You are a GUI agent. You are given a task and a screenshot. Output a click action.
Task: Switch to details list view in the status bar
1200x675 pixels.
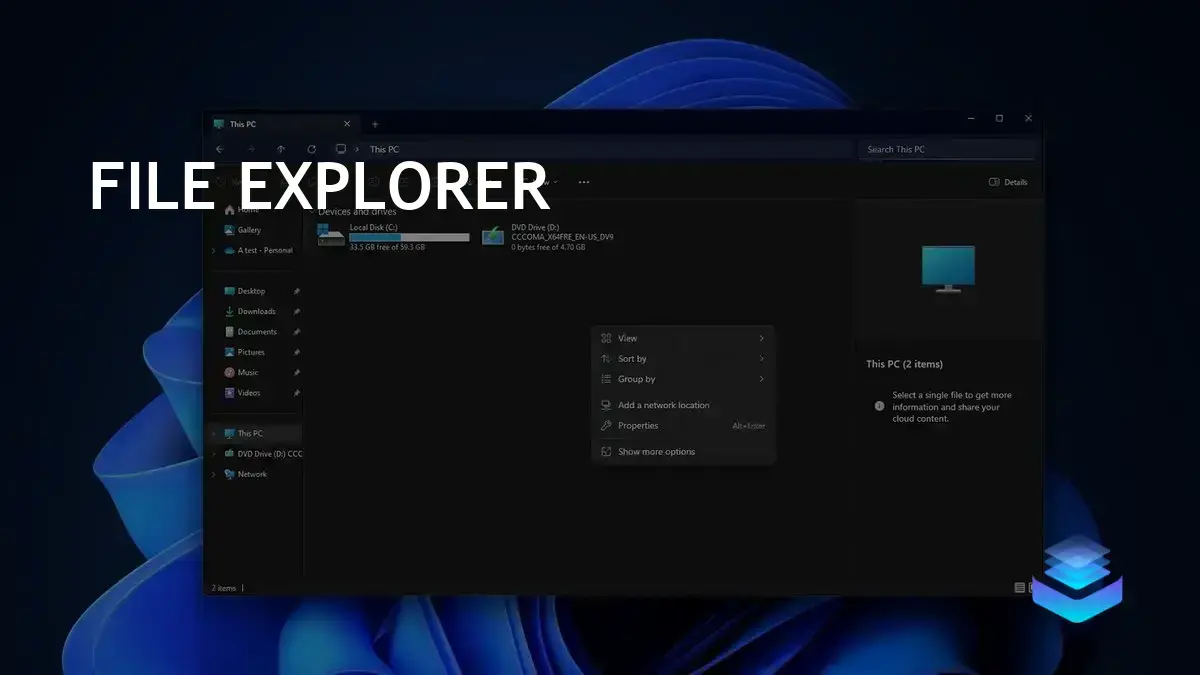pyautogui.click(x=1019, y=588)
